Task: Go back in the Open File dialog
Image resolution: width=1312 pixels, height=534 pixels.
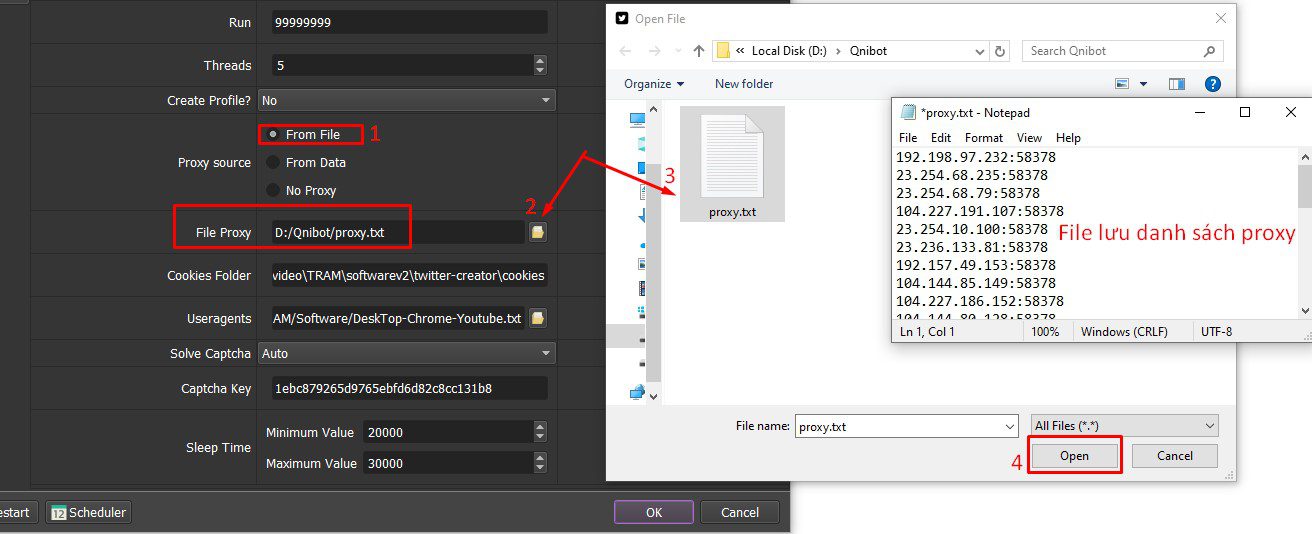Action: tap(625, 51)
